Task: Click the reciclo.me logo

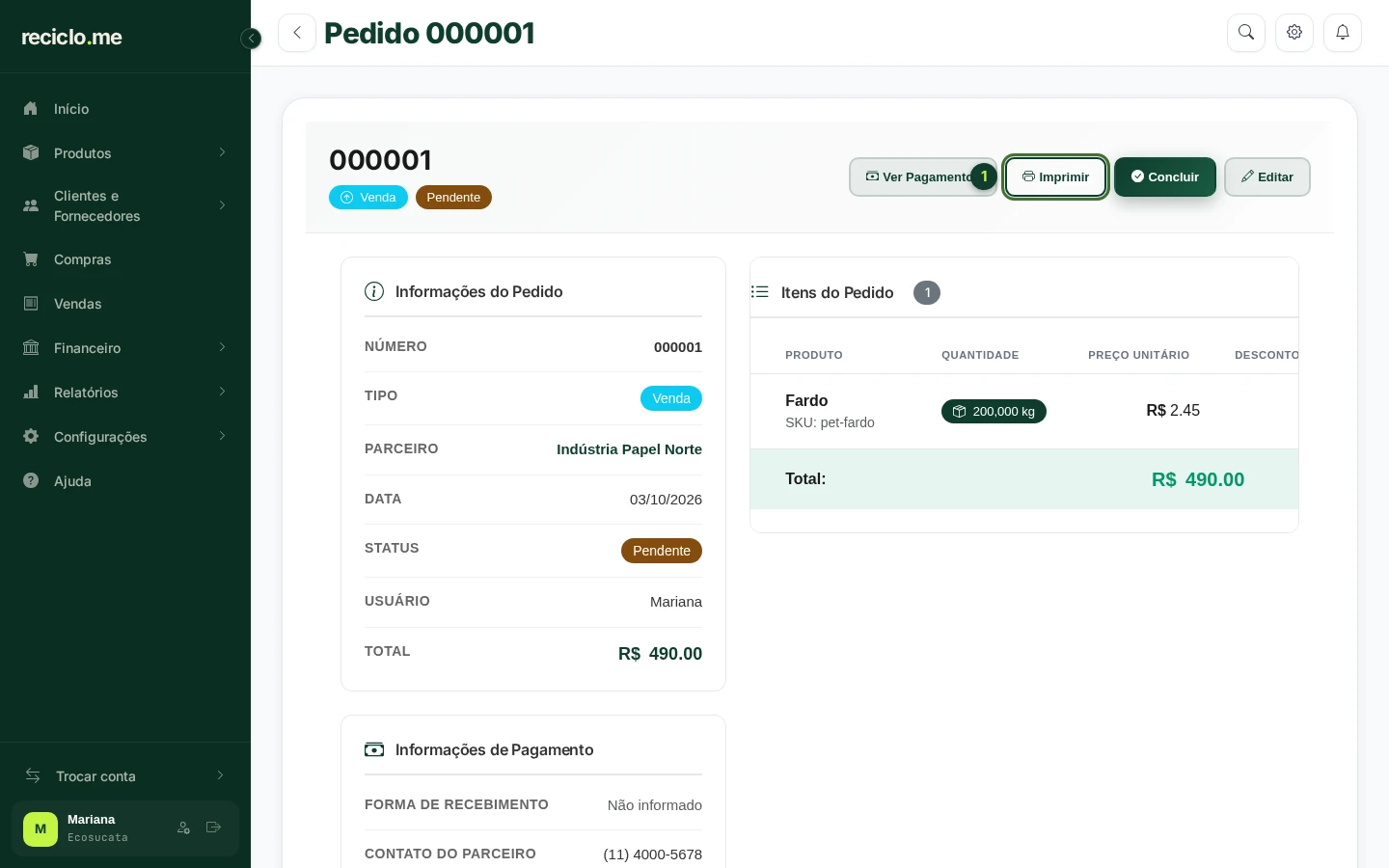Action: (72, 38)
